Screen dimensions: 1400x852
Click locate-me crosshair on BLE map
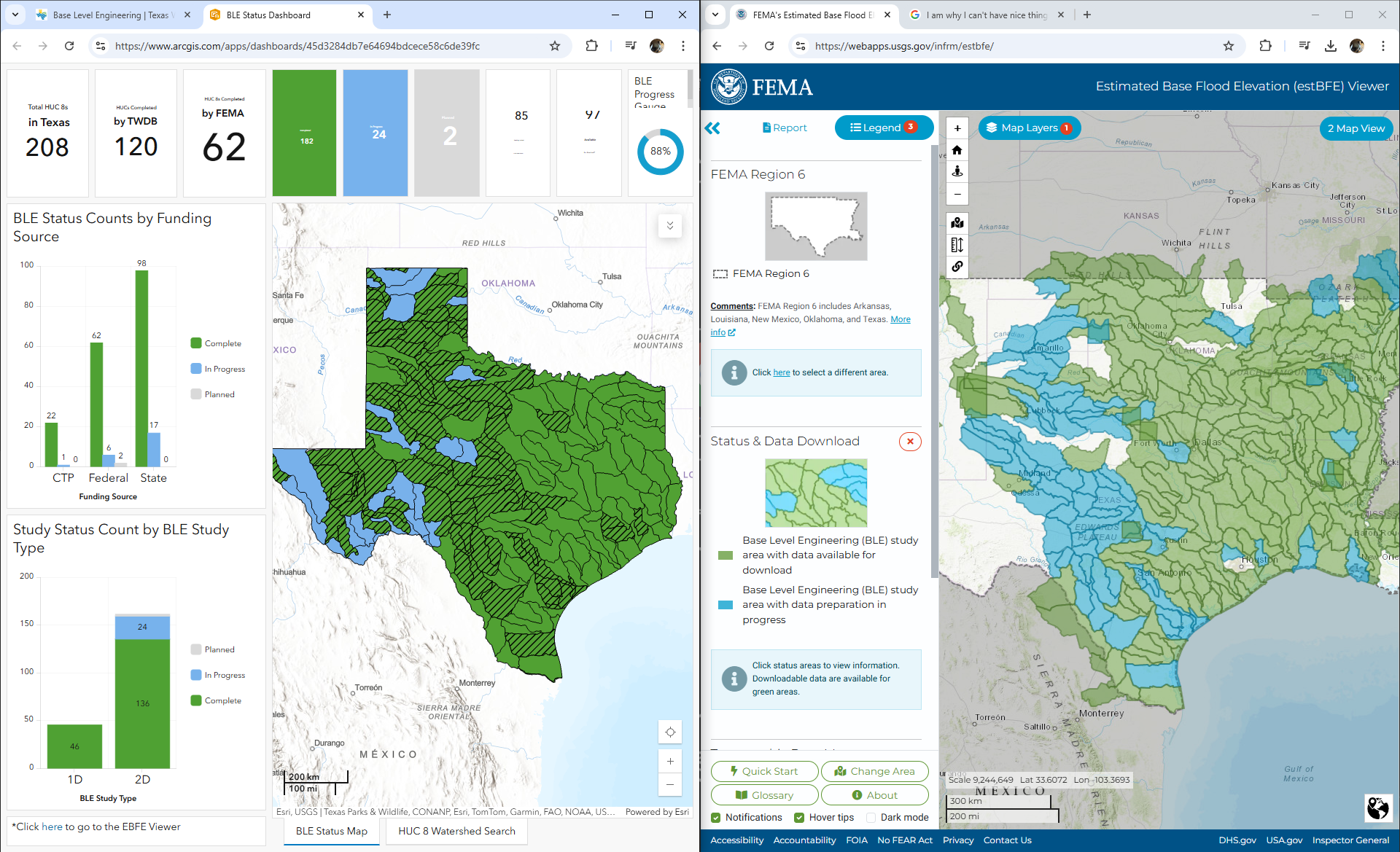pyautogui.click(x=670, y=732)
